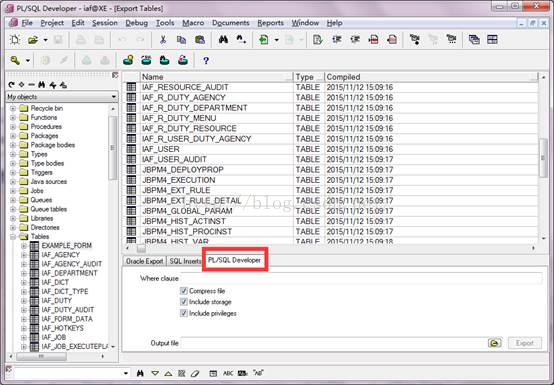Click the Cut scissors icon
Screen dimensions: 554x385
(163, 40)
